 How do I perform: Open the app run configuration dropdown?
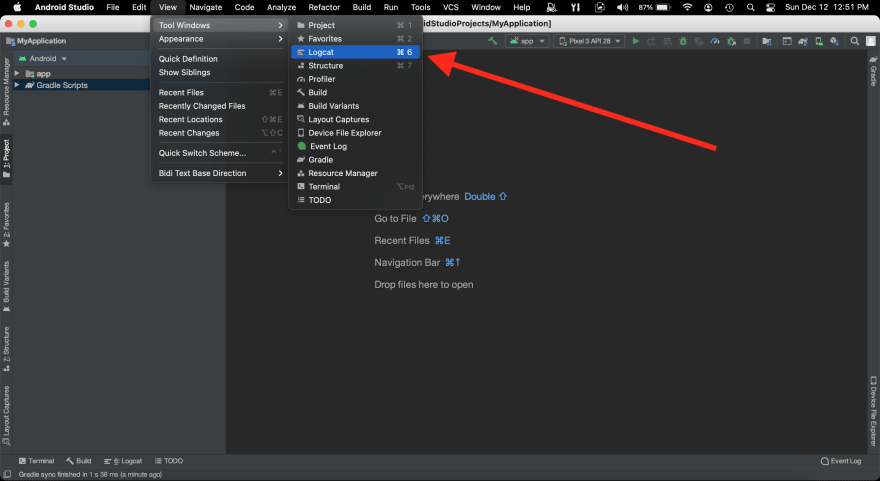coord(527,41)
